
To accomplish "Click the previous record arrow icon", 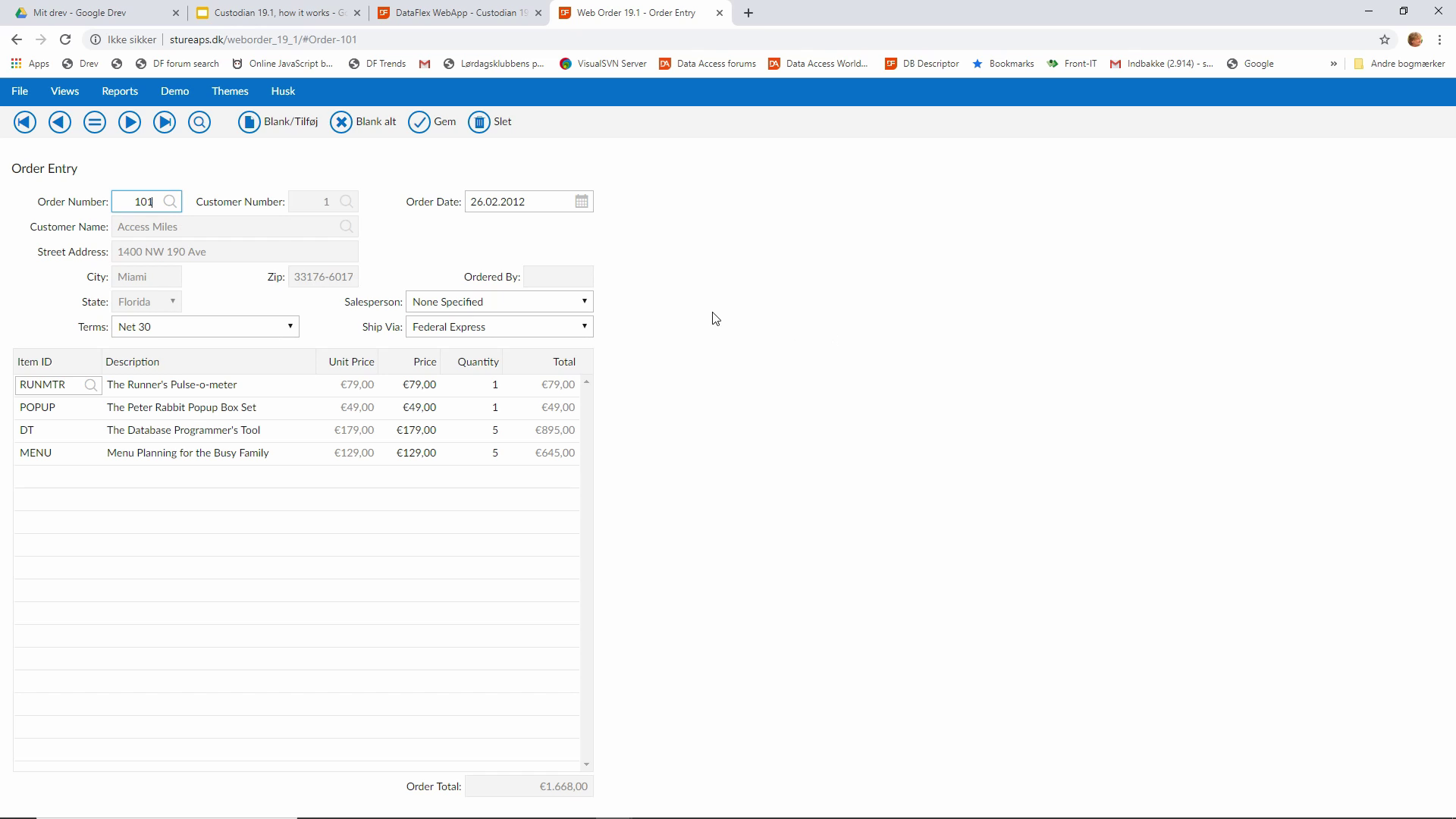I will pos(60,122).
